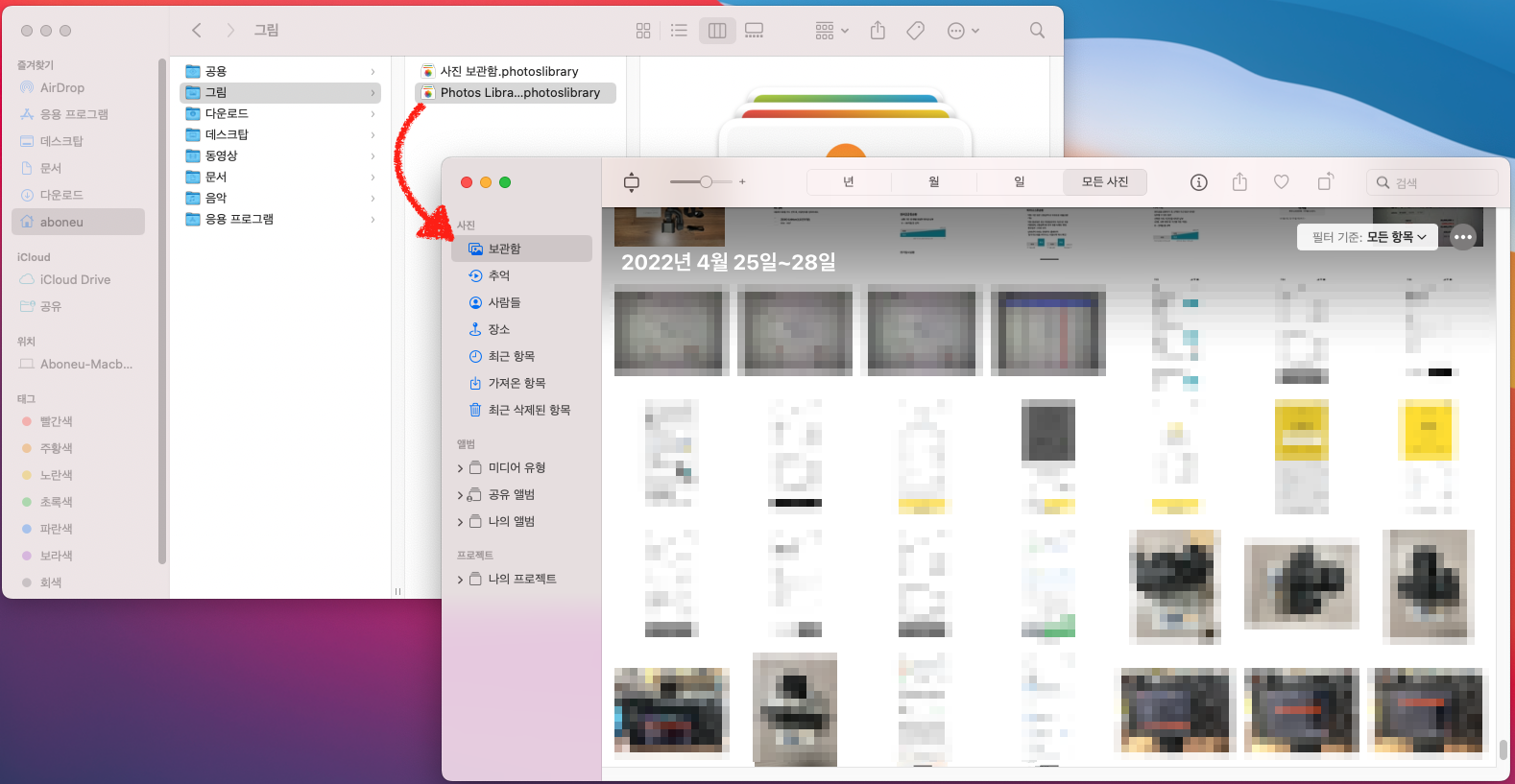Select 사진 보관함.photoslibrary file
1515x784 pixels.
[x=516, y=71]
